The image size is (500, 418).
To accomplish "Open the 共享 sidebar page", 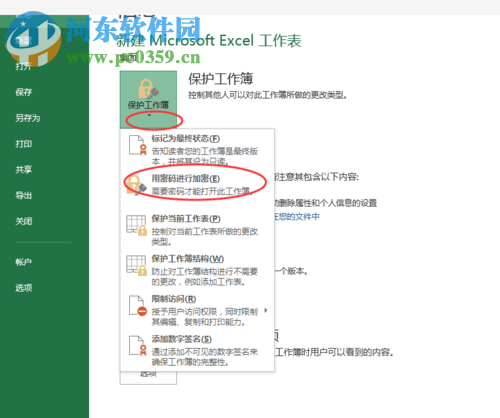I will coord(23,170).
